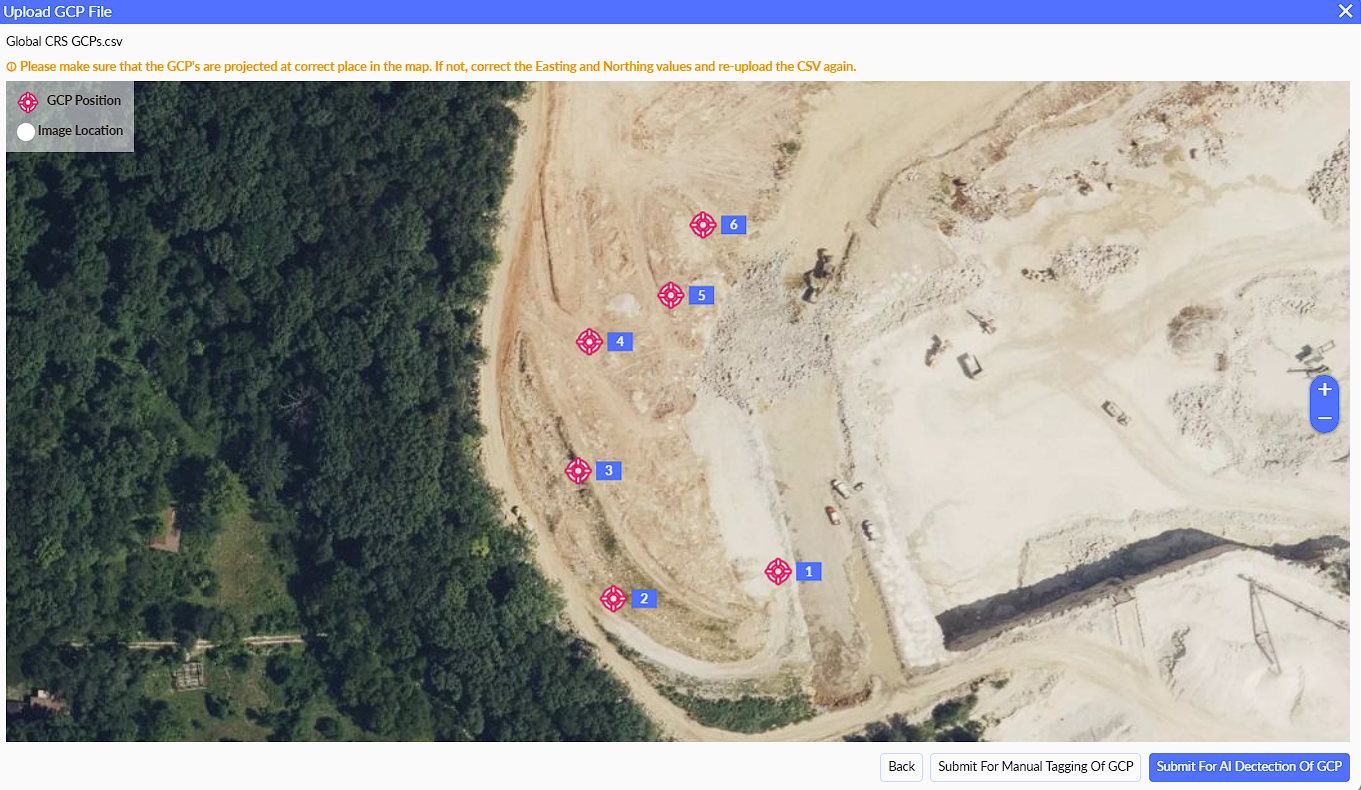Click the blue label numbered 4
The height and width of the screenshot is (790, 1361).
click(x=620, y=342)
